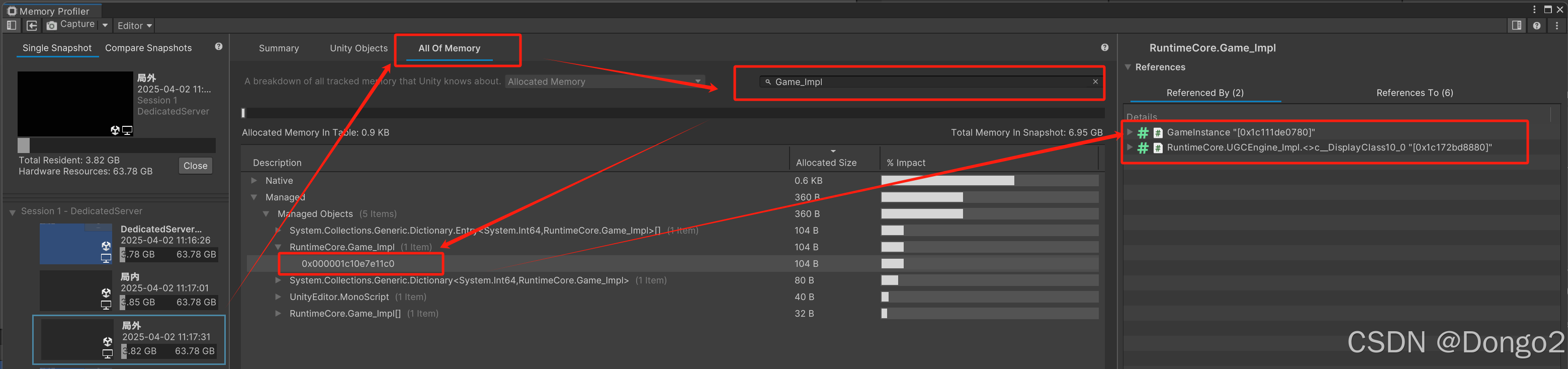Click the 0.6 KB allocated size cell
The width and height of the screenshot is (1568, 369).
[x=808, y=180]
